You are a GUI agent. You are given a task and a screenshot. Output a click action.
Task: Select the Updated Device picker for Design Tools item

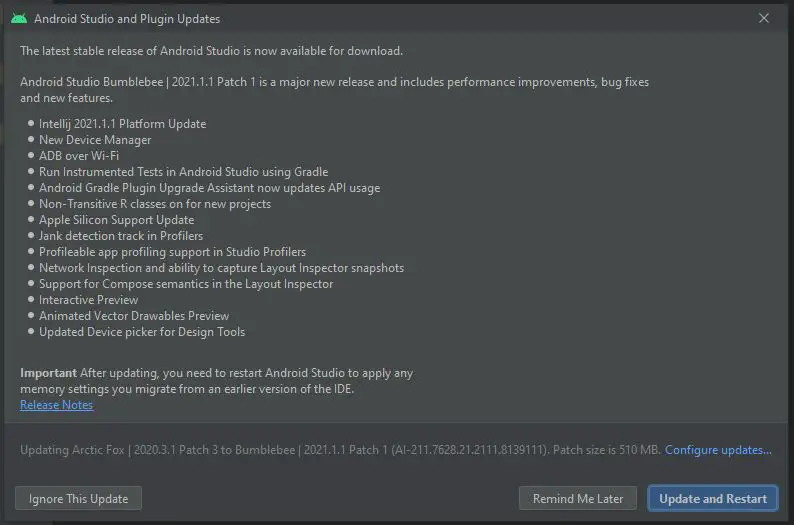click(x=142, y=332)
